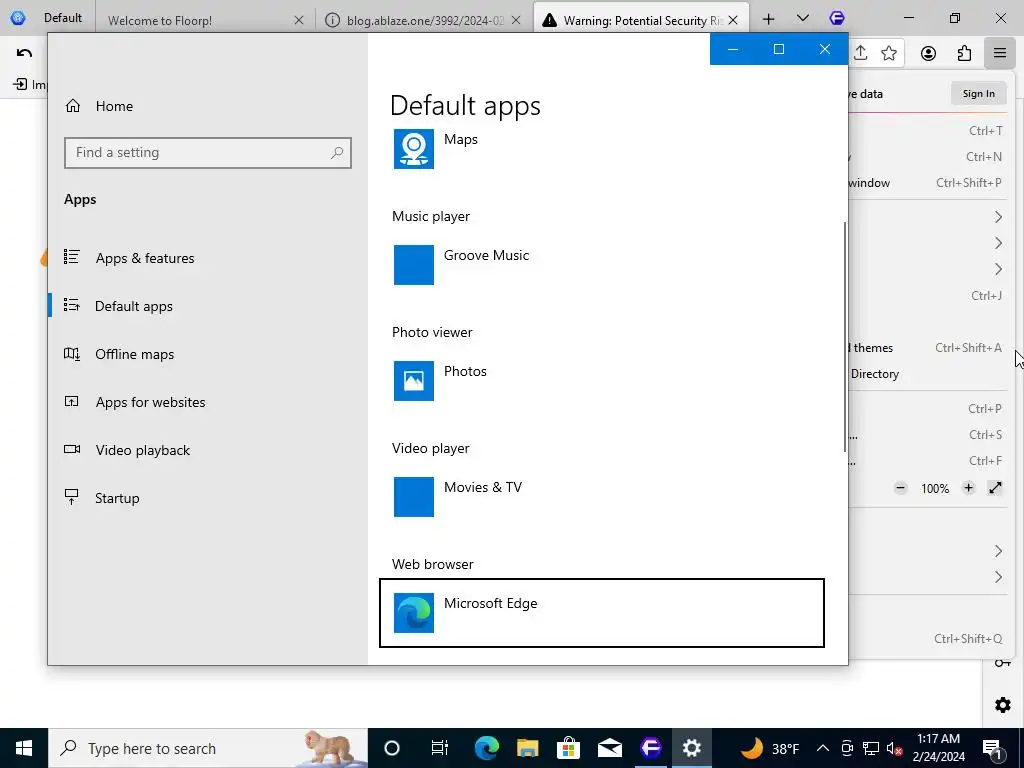The height and width of the screenshot is (768, 1024).
Task: Close the blog.ablaze.one tab
Action: 516,20
